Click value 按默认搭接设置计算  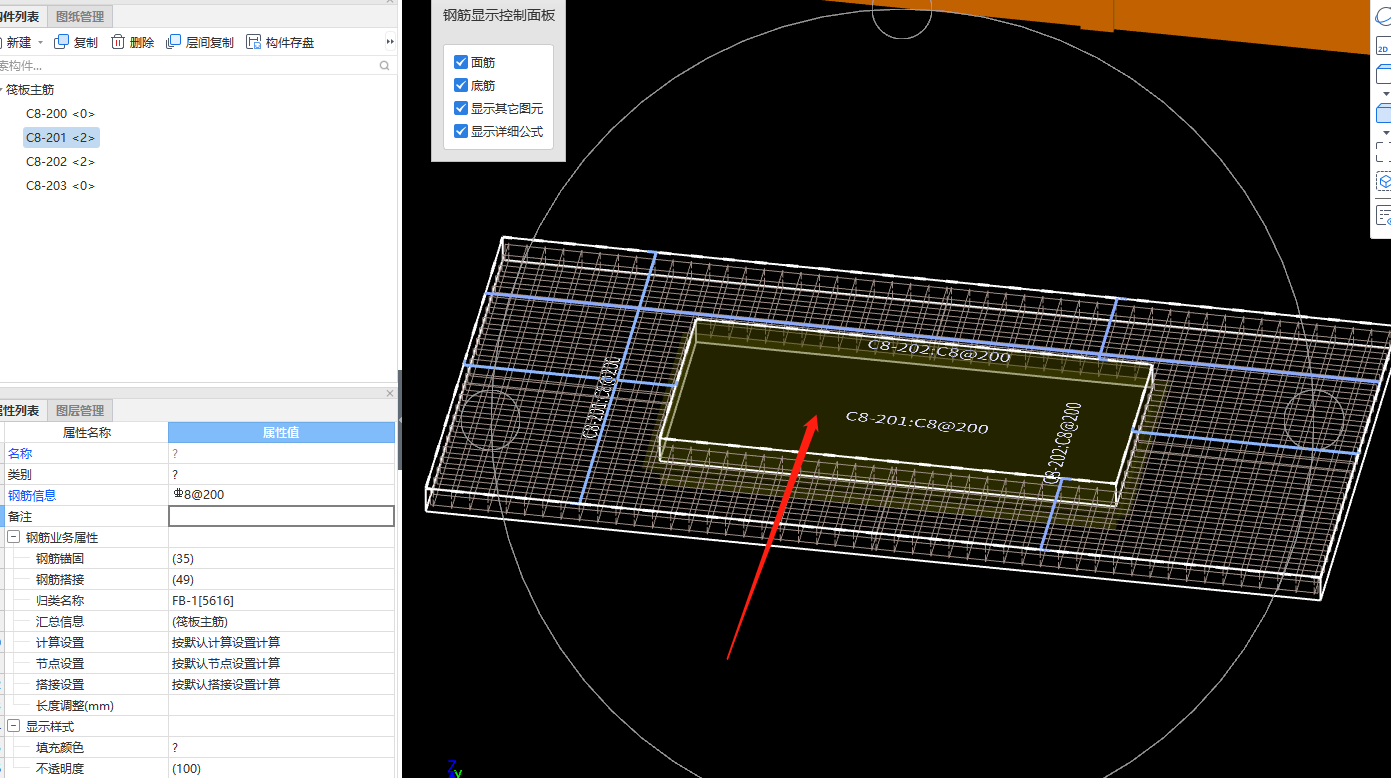click(226, 684)
